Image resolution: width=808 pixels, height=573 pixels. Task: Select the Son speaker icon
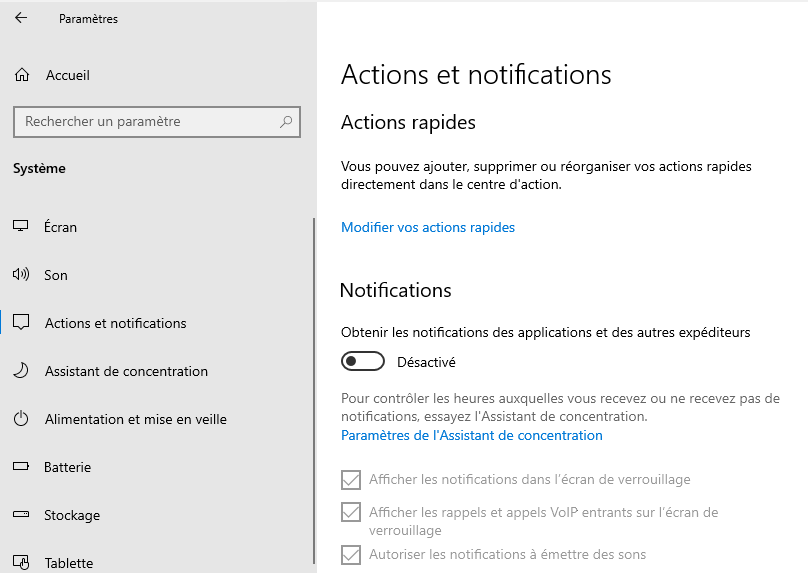[x=21, y=275]
